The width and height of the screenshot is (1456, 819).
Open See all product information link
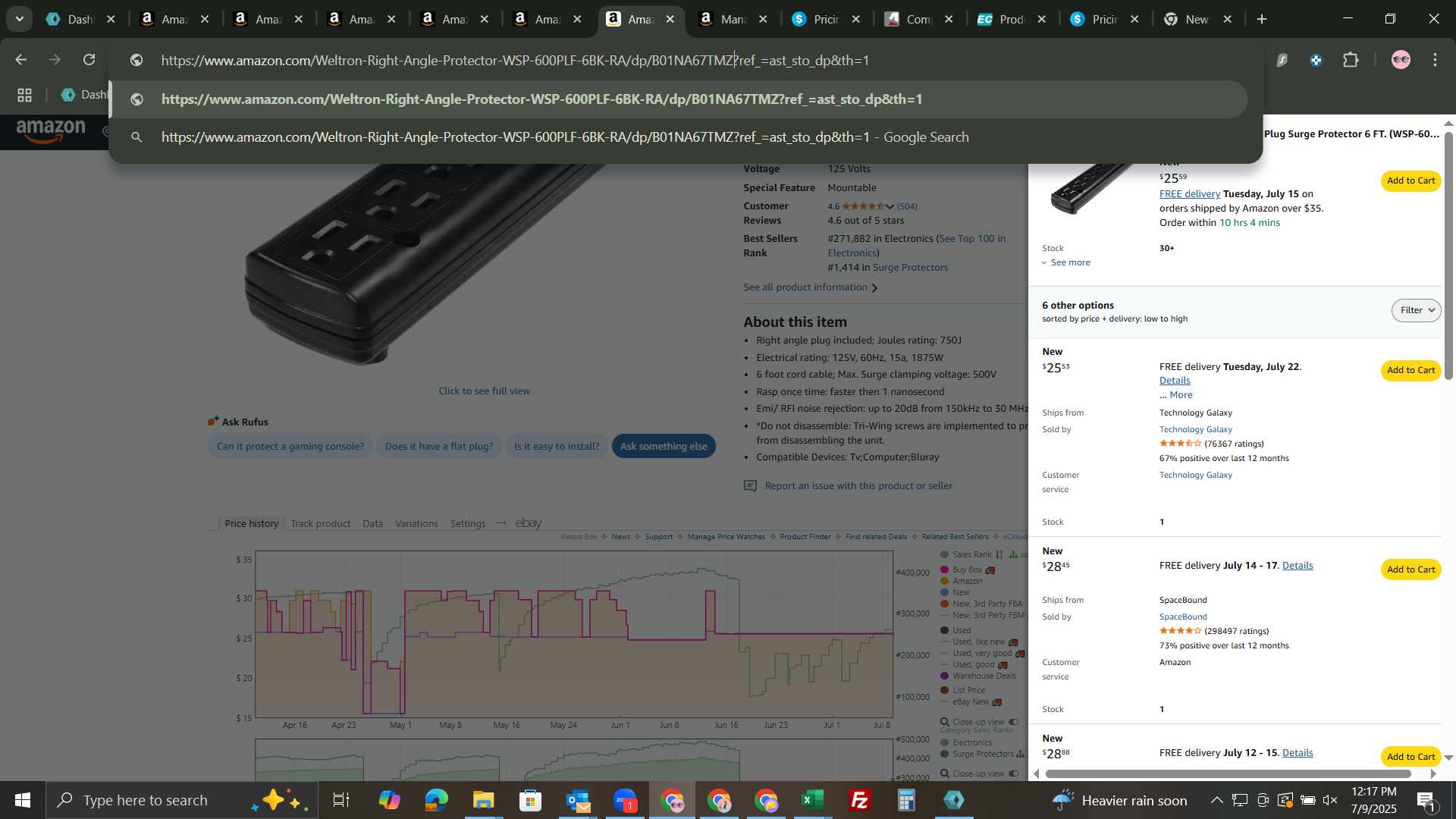coord(810,287)
